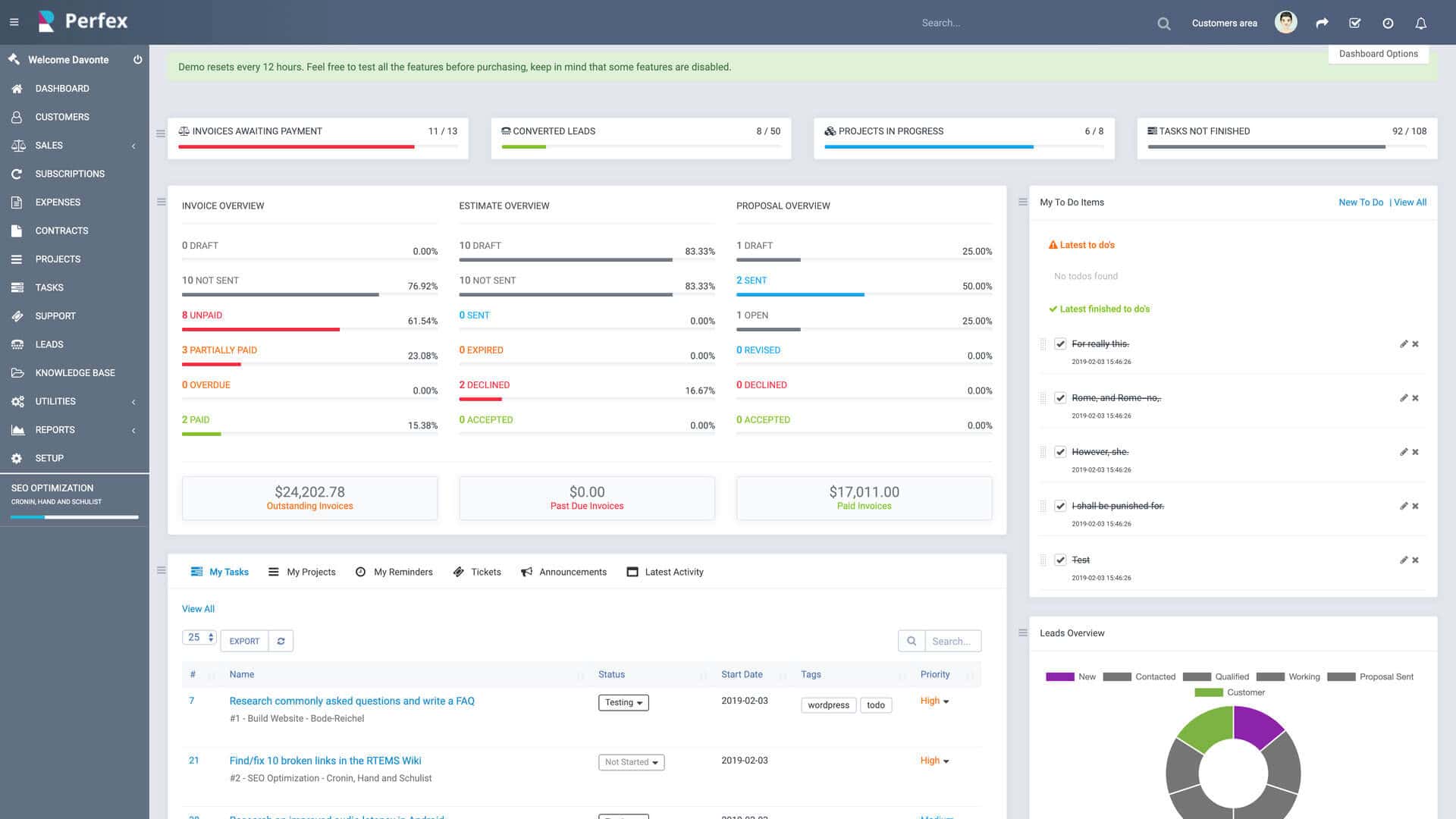Click the drag handle beside My To Do Items
Viewport: 1456px width, 819px height.
point(1022,202)
